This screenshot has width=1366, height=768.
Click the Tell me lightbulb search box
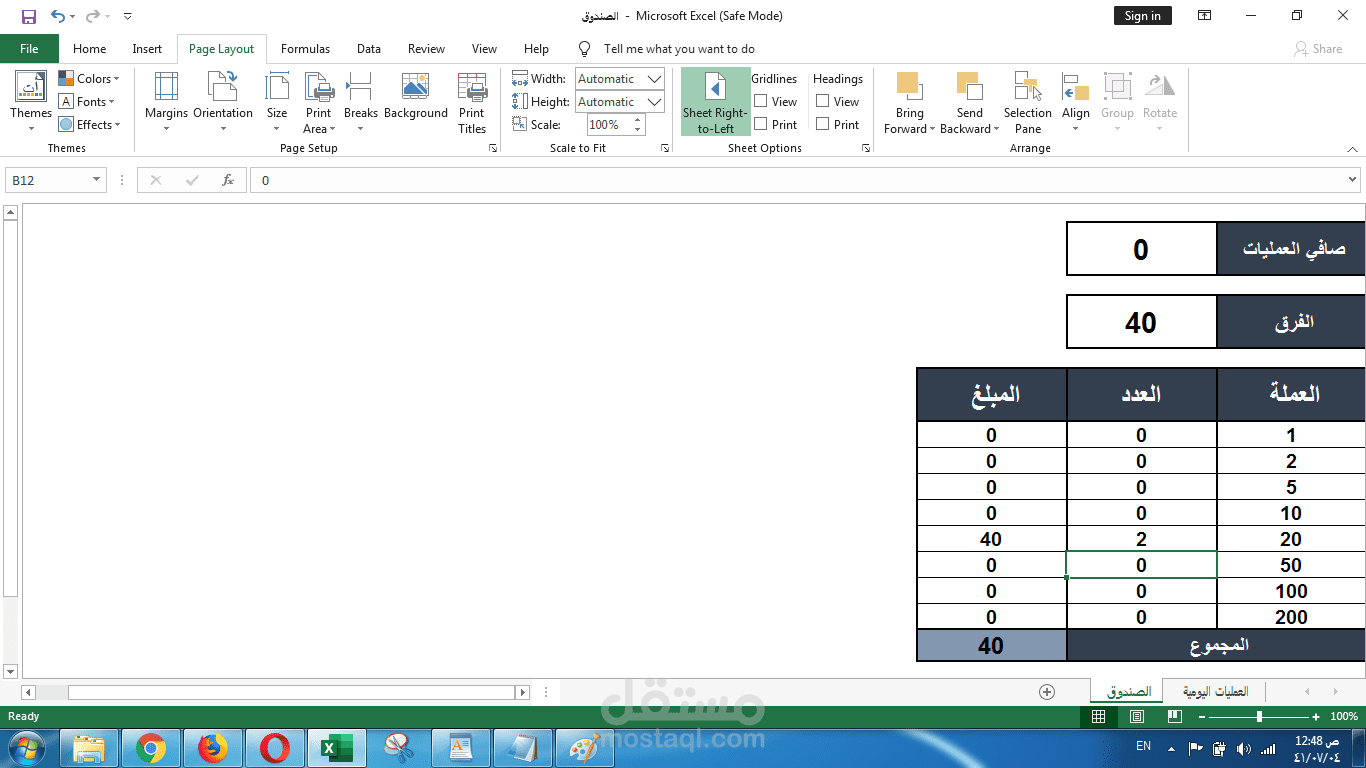[x=668, y=49]
